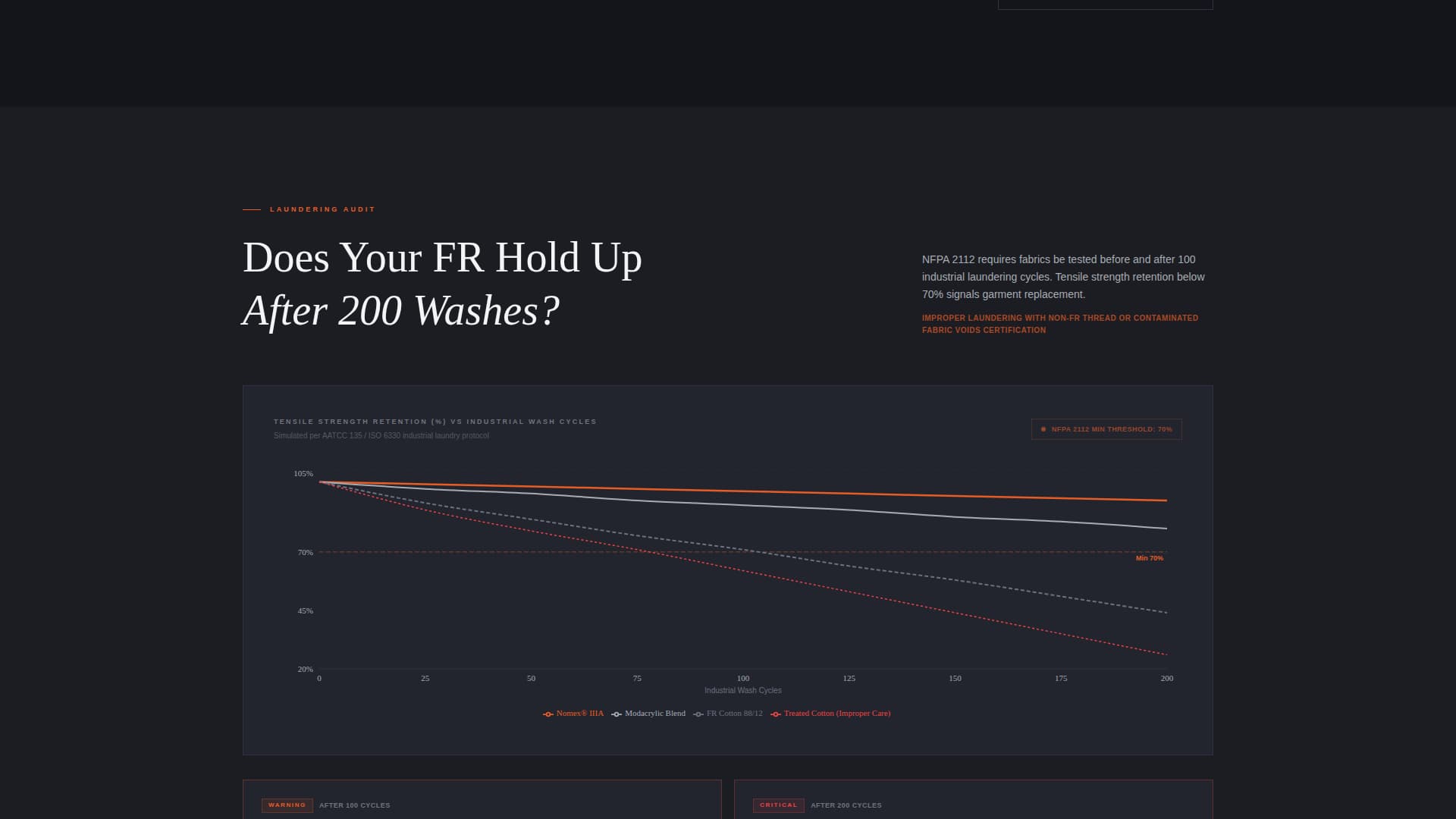
Task: Expand the WARNING AFTER 100 CYCLES panel
Action: pyautogui.click(x=482, y=805)
